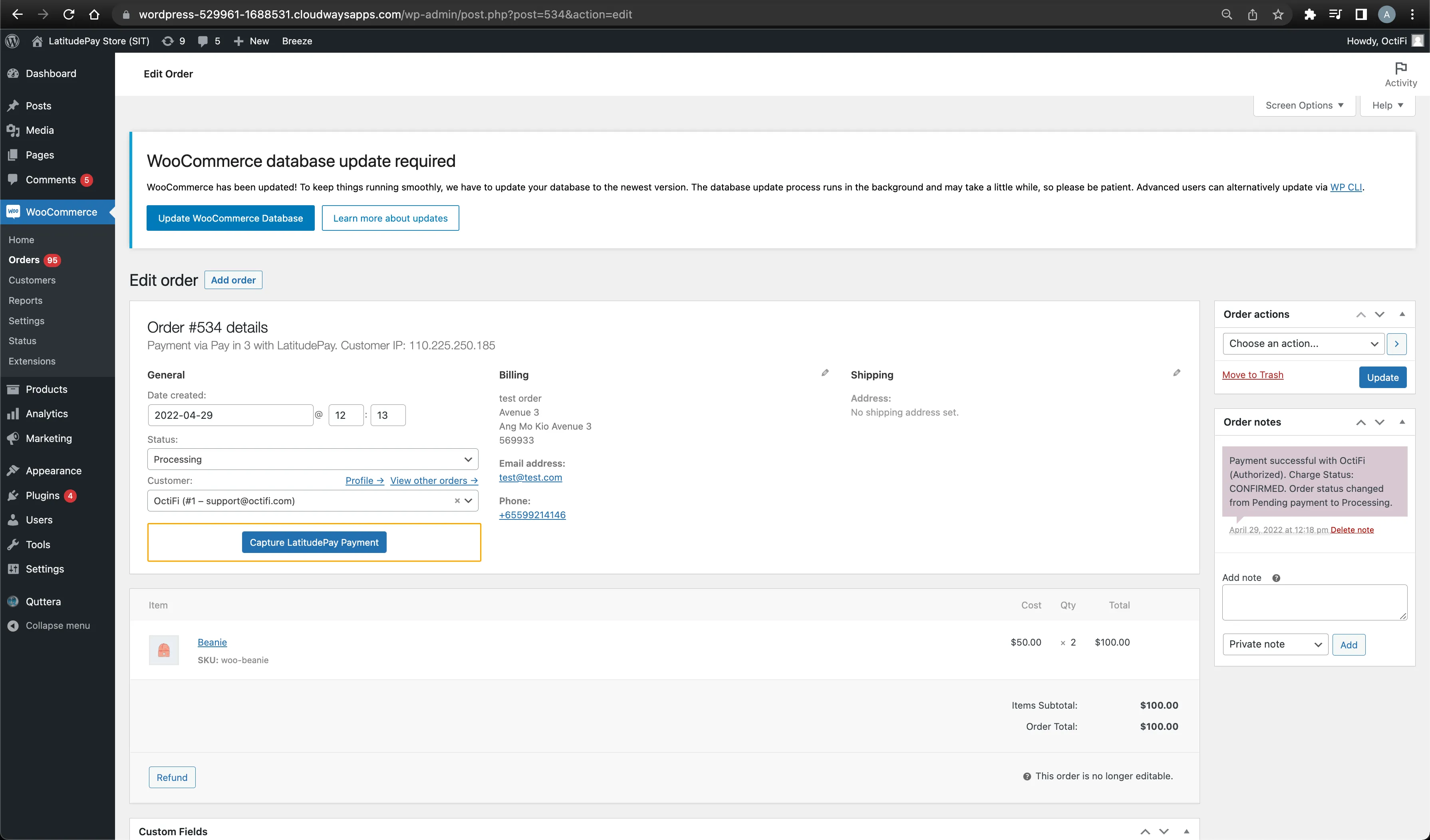Clear the selected customer with the x icon

(x=457, y=501)
